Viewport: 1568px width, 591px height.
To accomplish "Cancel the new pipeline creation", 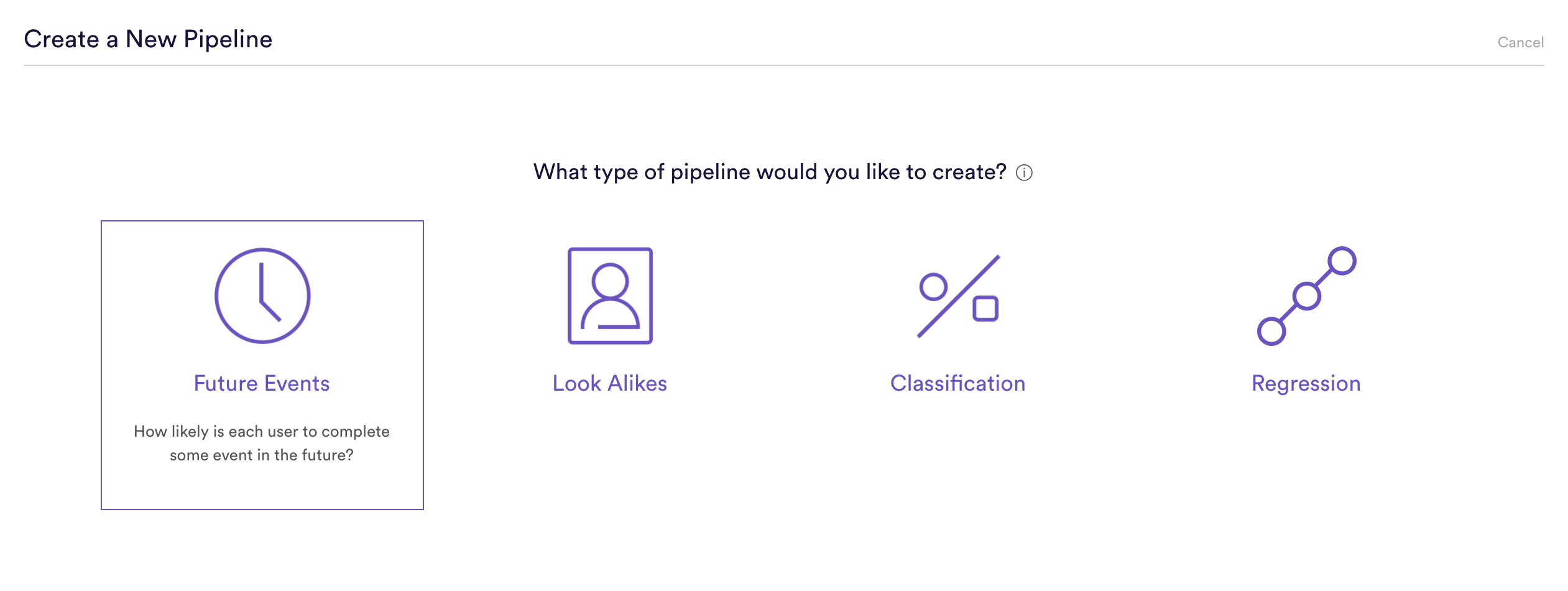I will (1520, 42).
